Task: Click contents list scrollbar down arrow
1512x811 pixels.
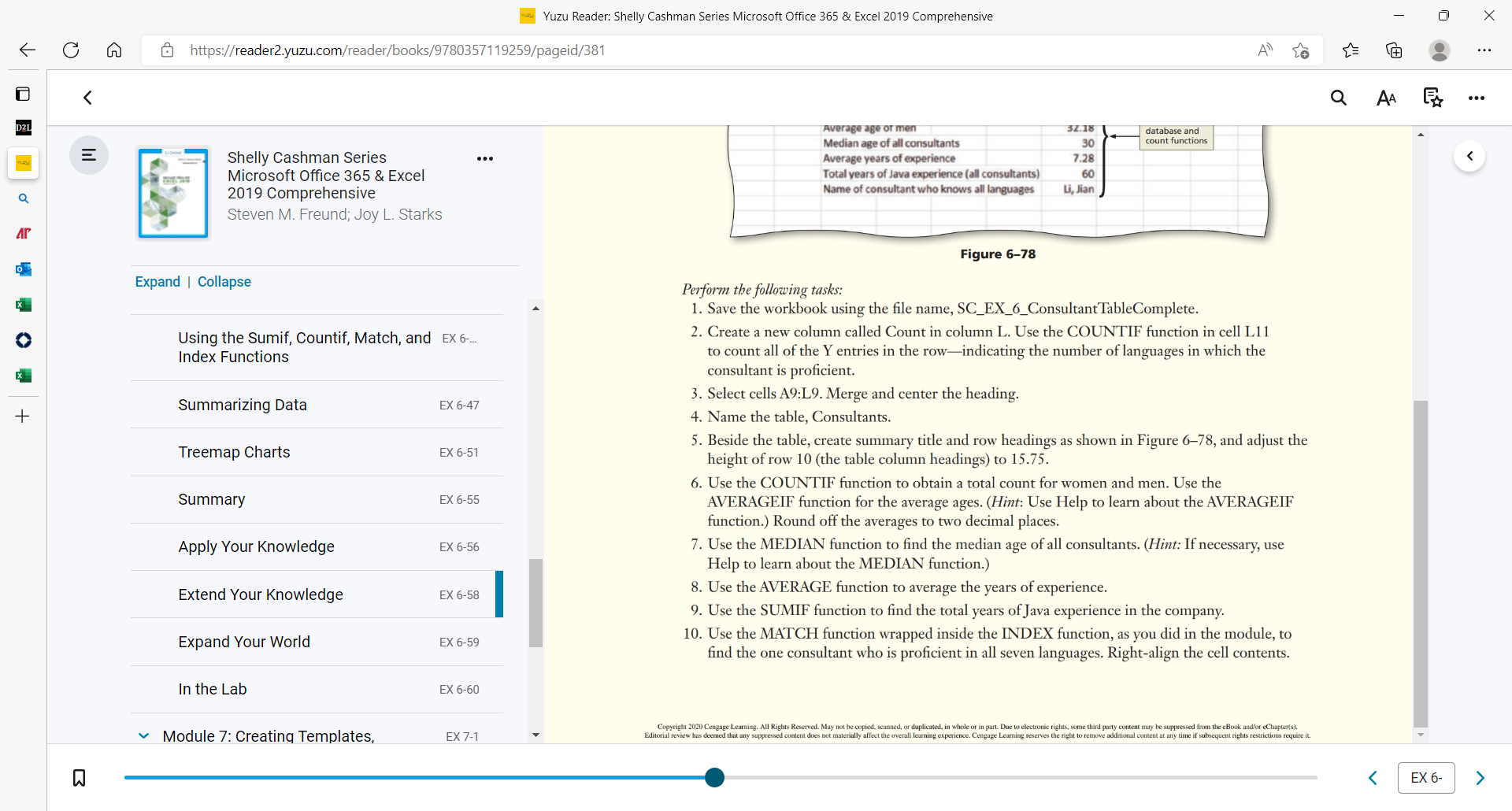Action: [x=535, y=735]
